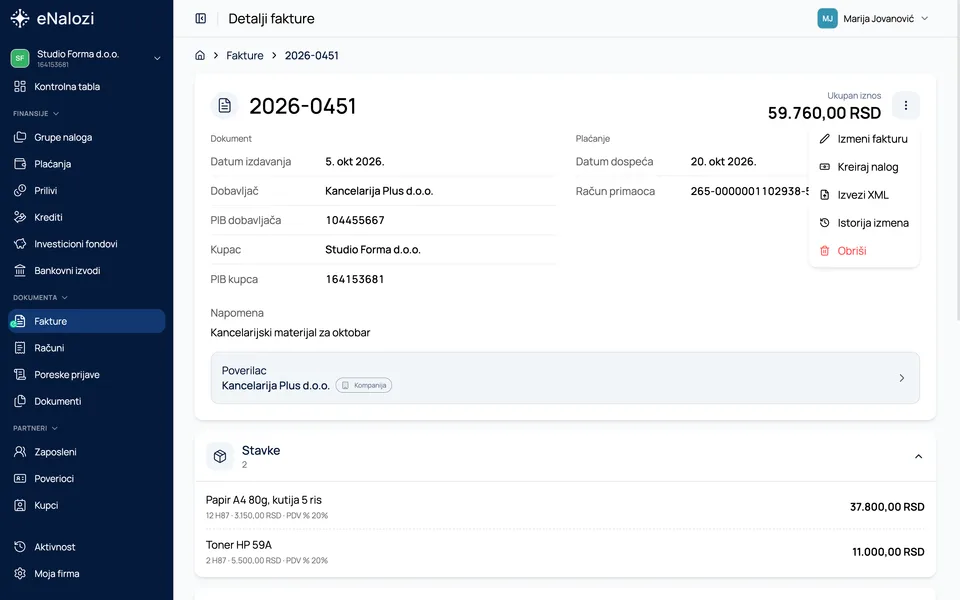Open Krediti in sidebar
The image size is (960, 600).
tap(86, 217)
